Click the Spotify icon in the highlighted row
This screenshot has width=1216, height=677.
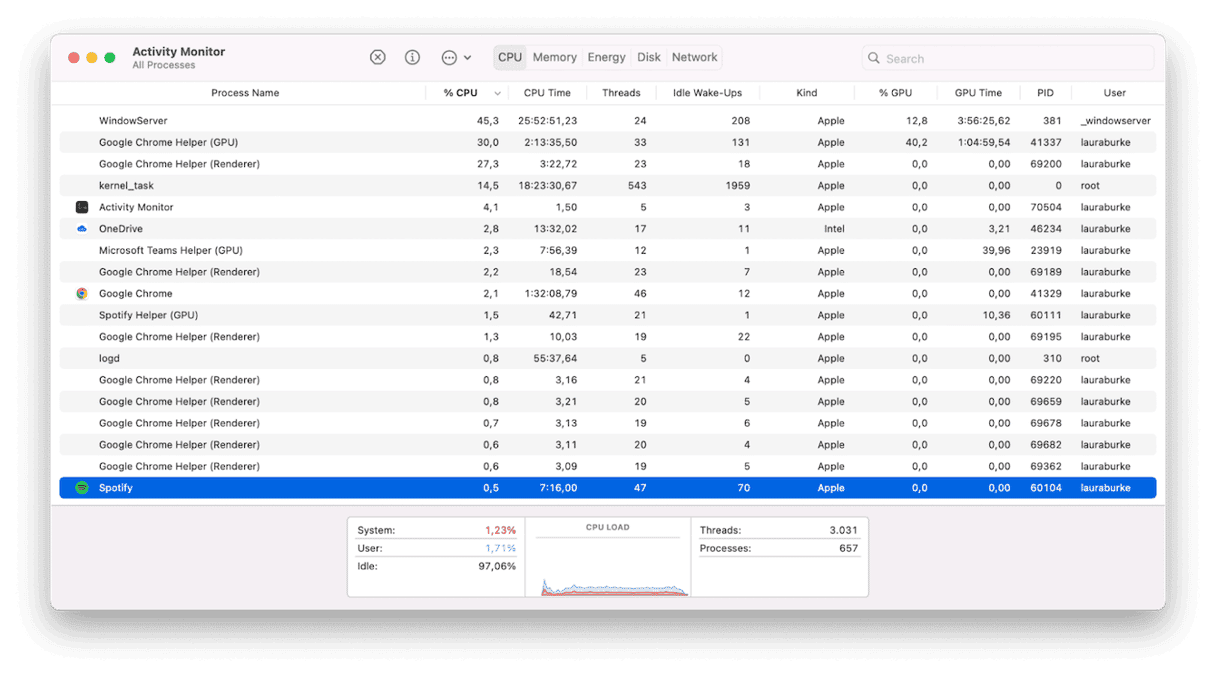82,487
